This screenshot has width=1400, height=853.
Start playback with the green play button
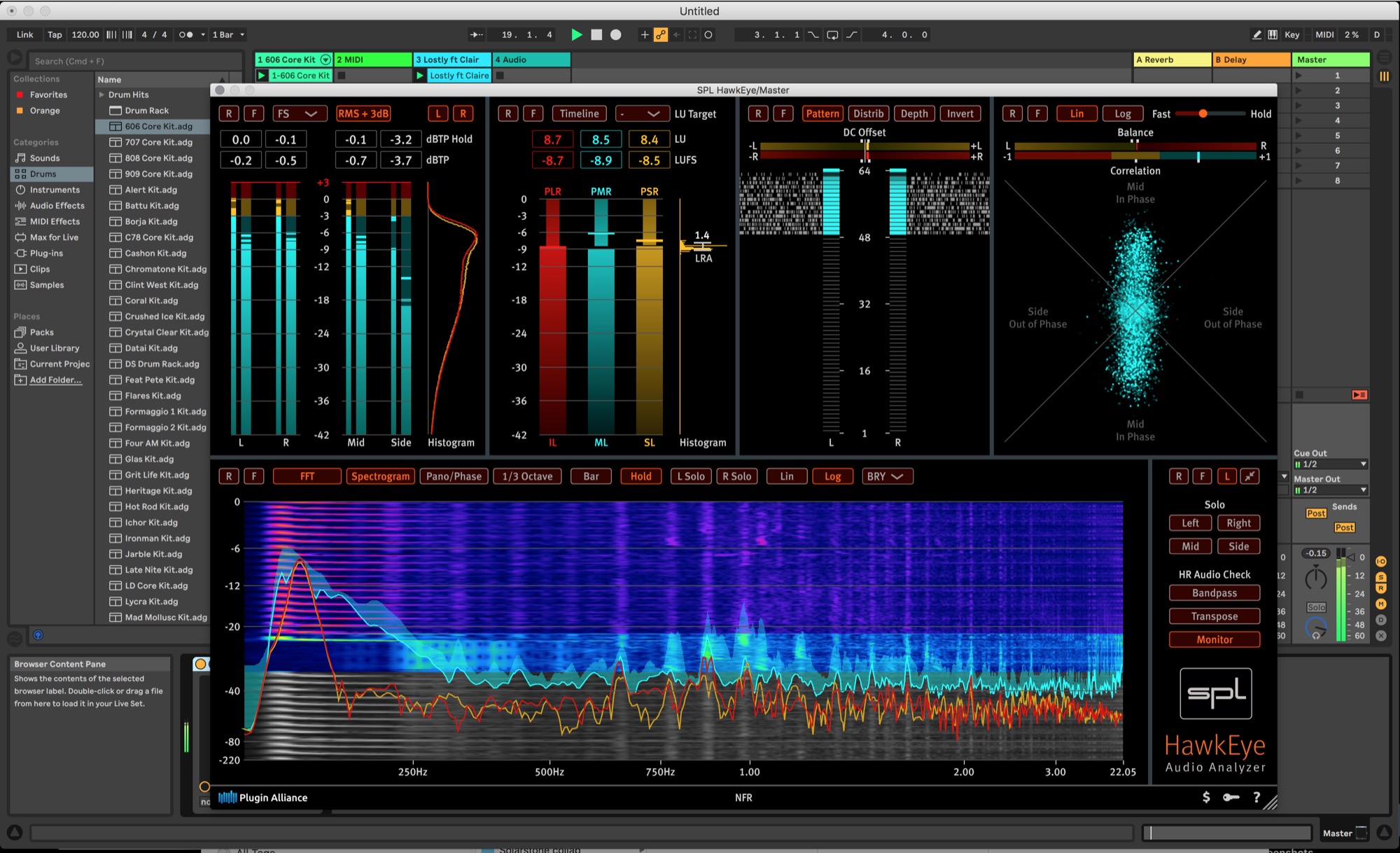point(576,34)
